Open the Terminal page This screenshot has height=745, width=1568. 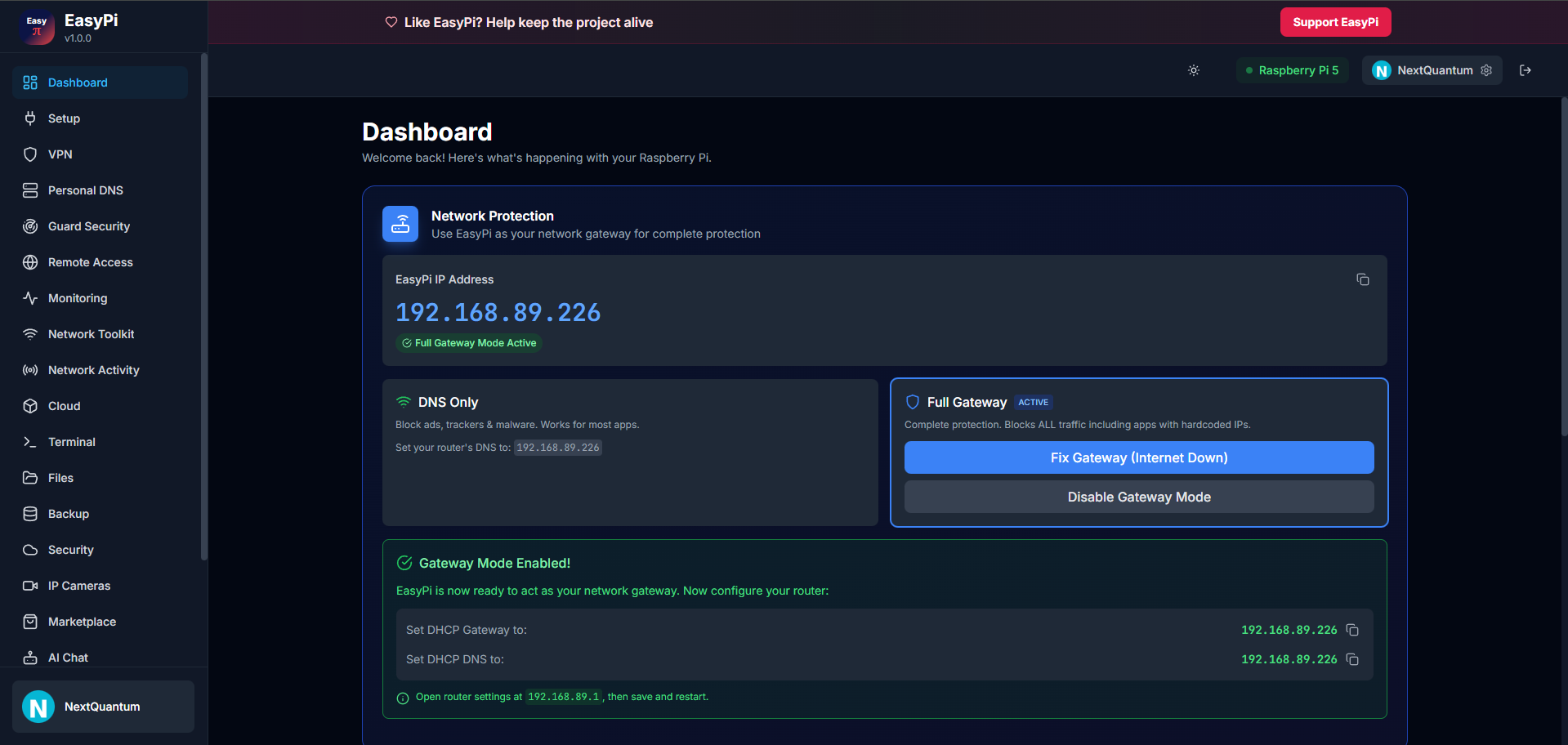click(x=100, y=442)
